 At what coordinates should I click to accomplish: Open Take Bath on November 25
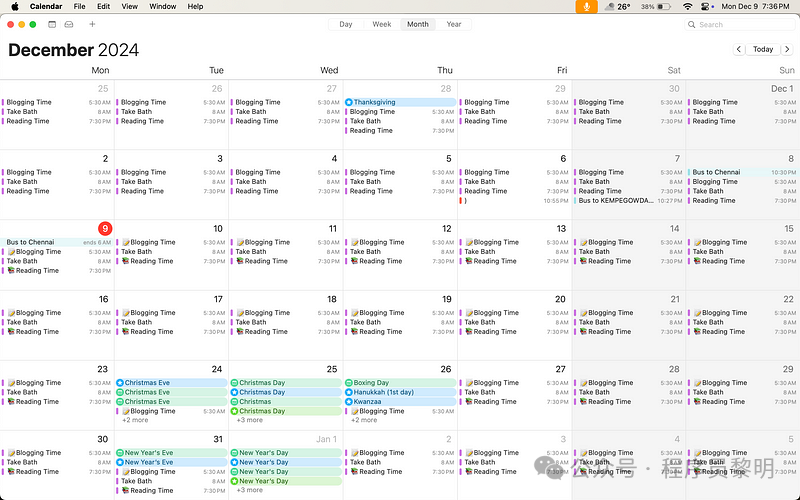57,112
